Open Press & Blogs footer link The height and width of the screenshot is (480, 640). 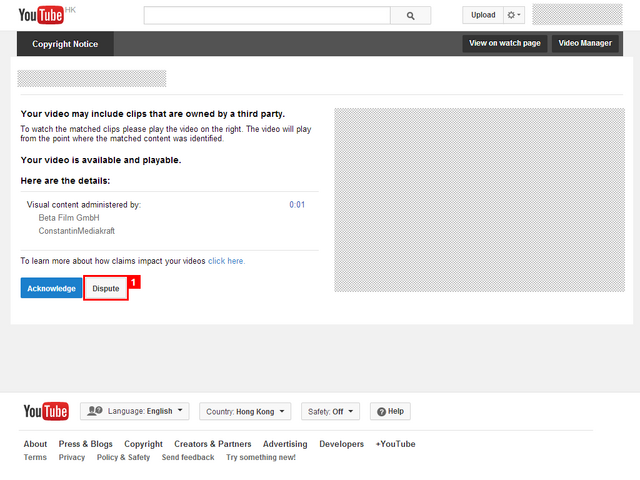pos(85,444)
